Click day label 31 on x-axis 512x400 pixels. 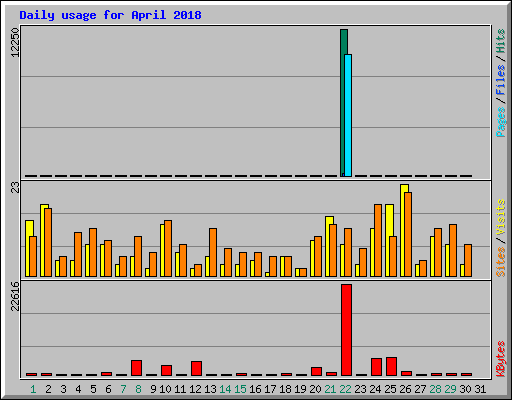pos(480,389)
